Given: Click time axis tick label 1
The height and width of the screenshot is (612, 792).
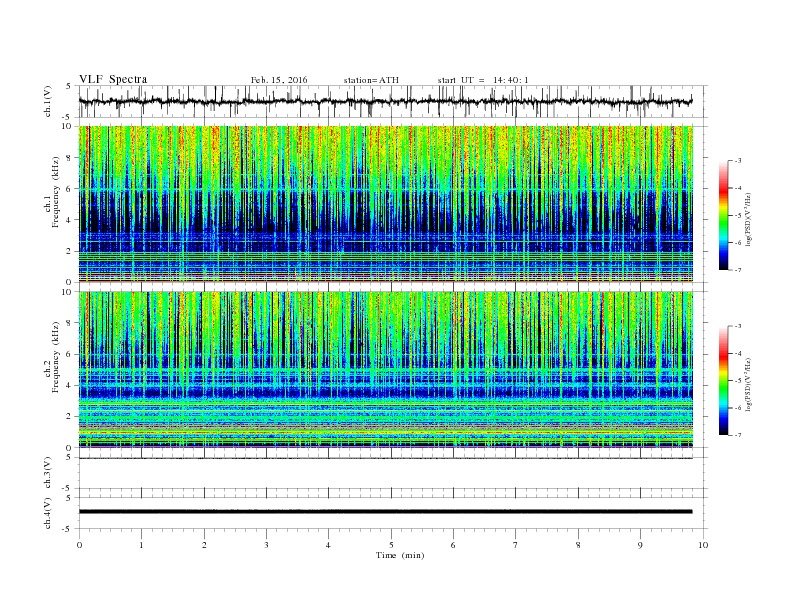Looking at the screenshot, I should [141, 545].
